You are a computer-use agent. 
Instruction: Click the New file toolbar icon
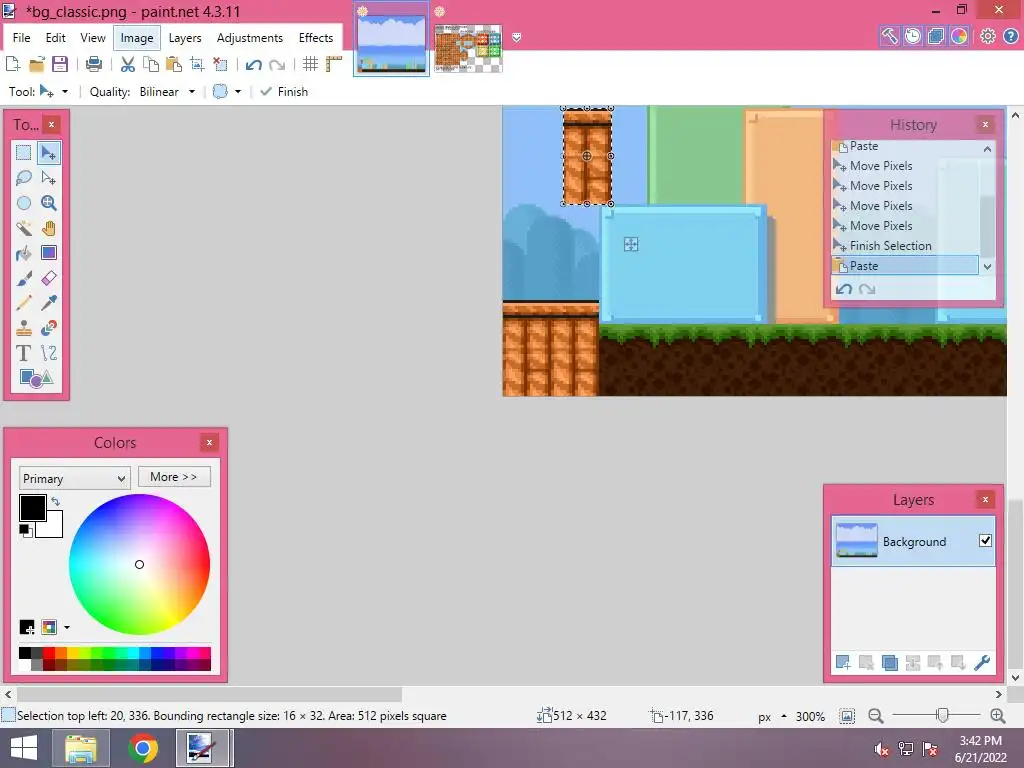12,64
